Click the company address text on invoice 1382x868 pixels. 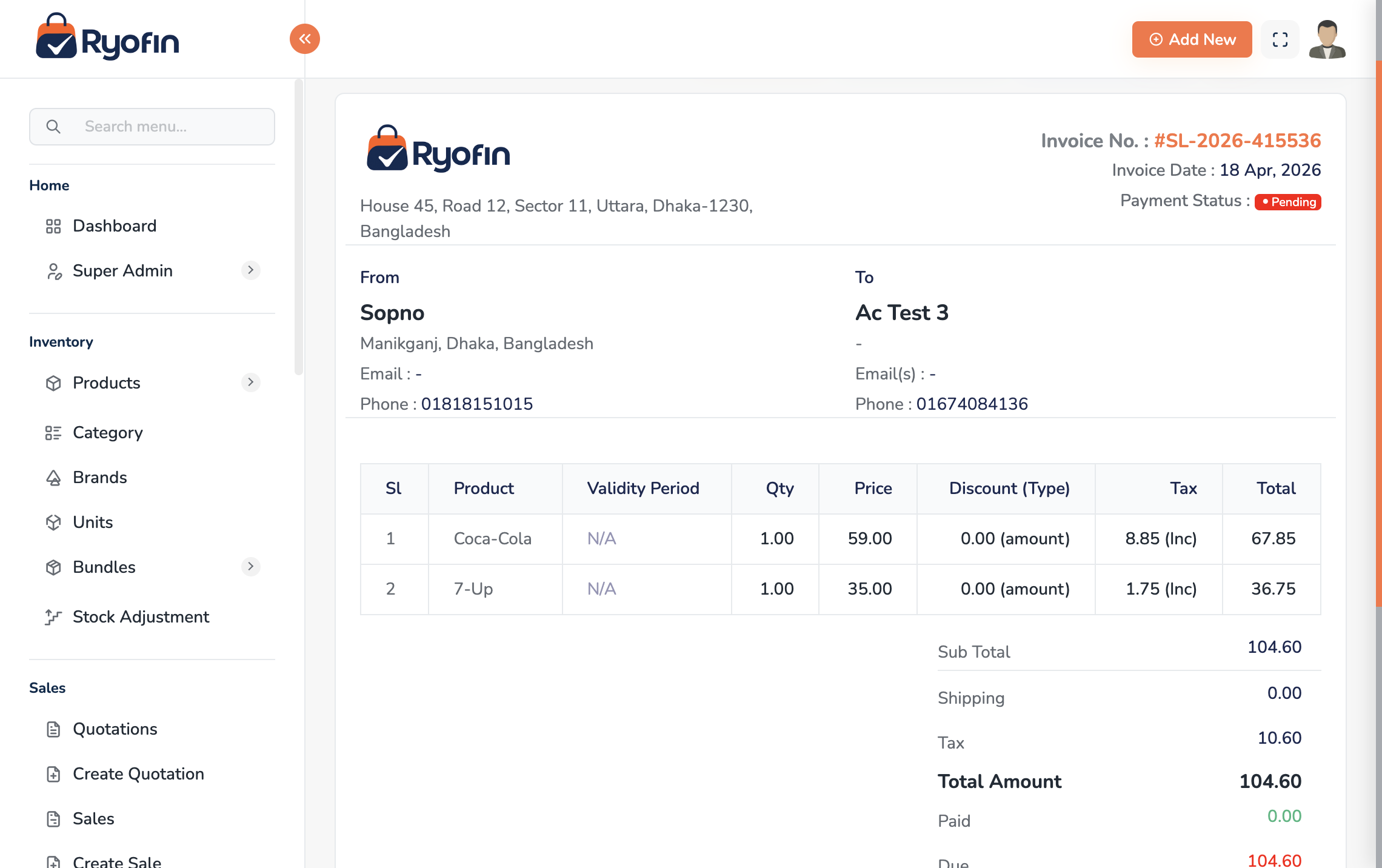pos(556,219)
